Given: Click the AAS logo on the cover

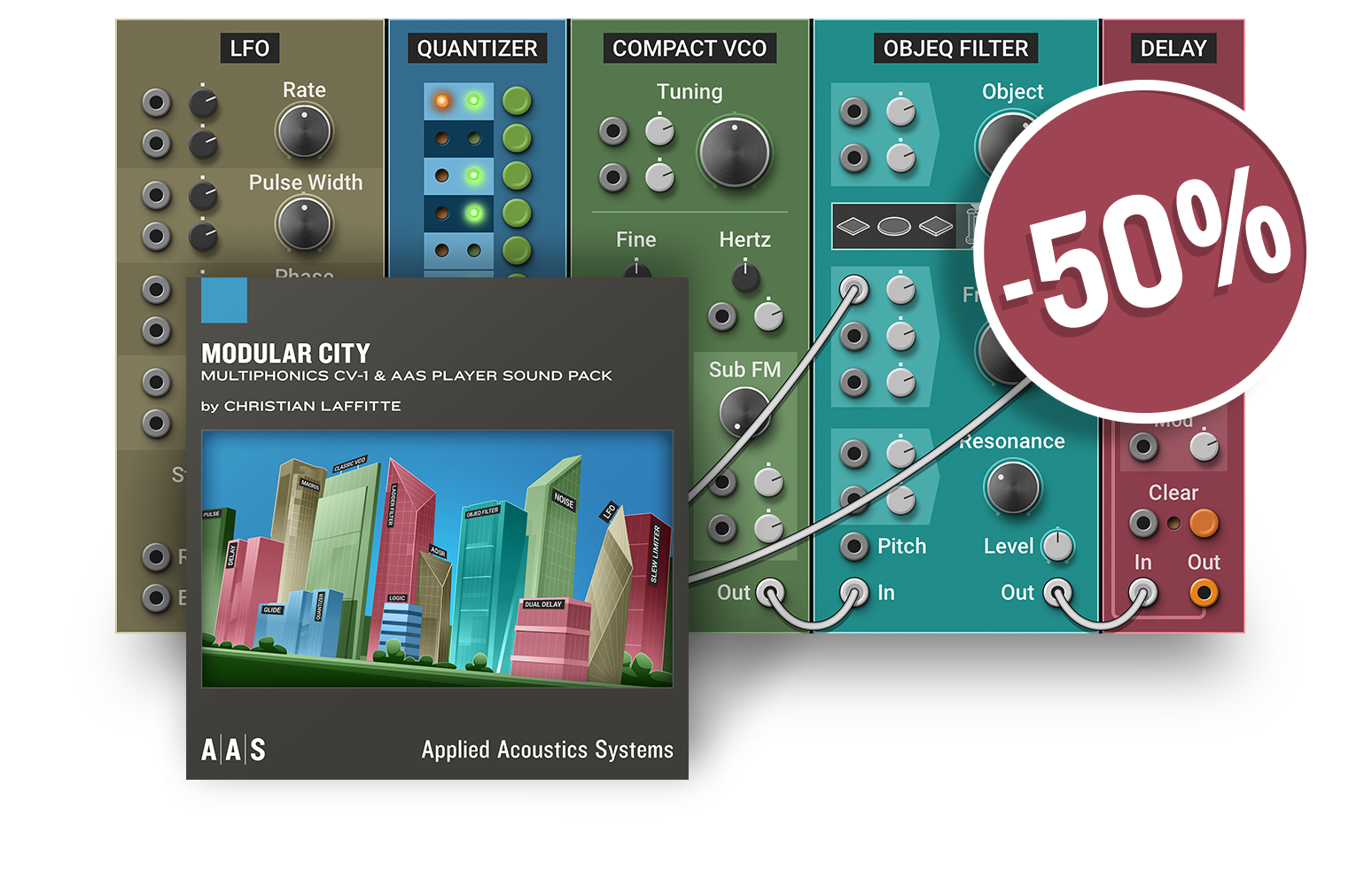Looking at the screenshot, I should [233, 750].
